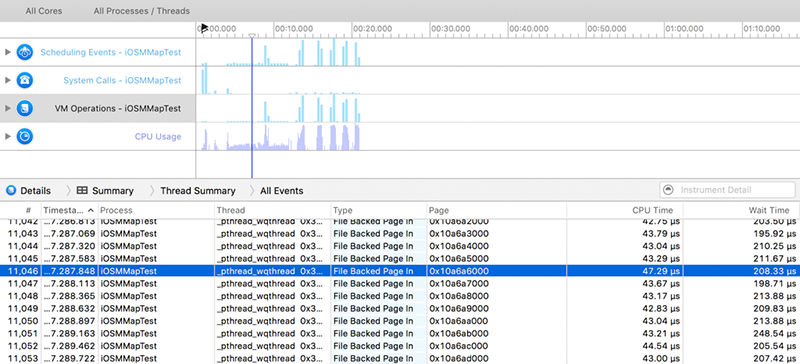Select event row 11,044
This screenshot has height=364, width=800.
click(400, 246)
